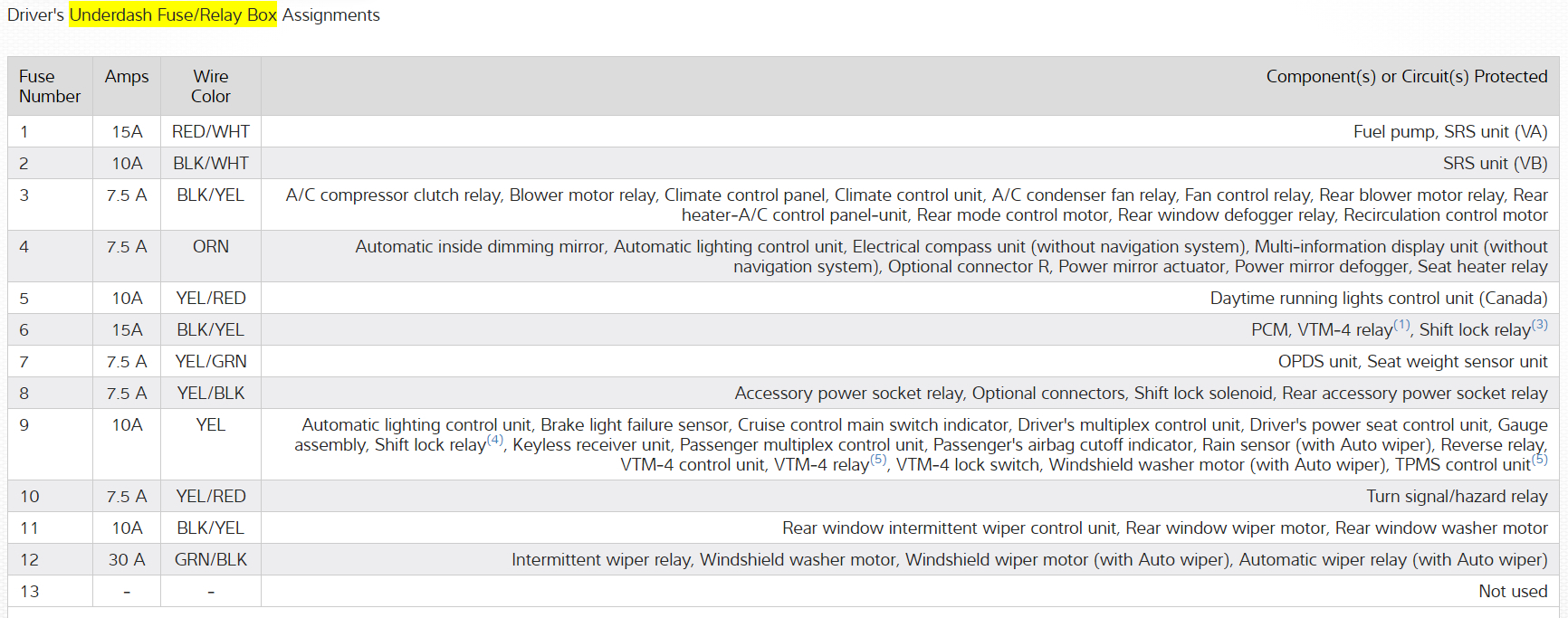Click the Amps column header
Viewport: 1568px width, 618px height.
(127, 77)
